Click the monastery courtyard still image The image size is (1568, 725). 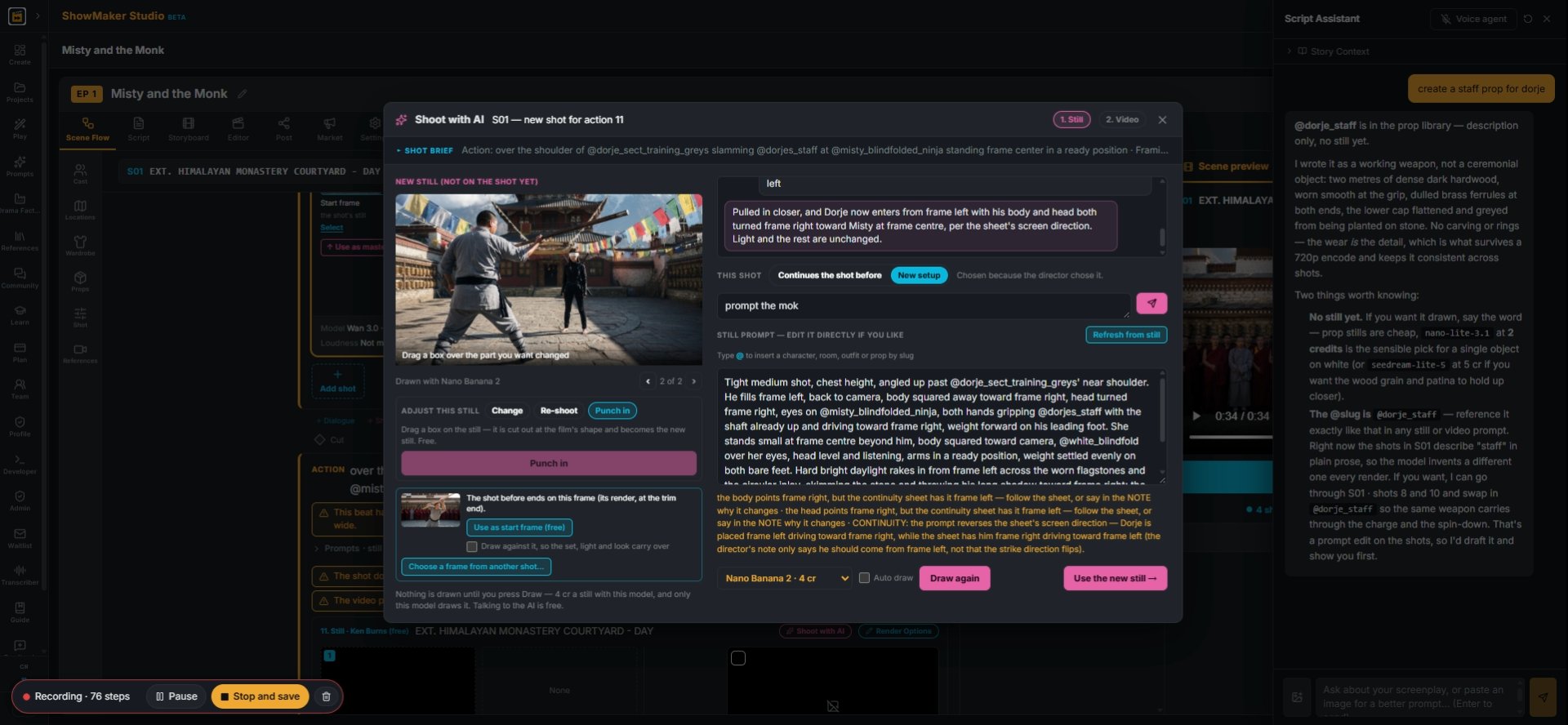coord(549,279)
